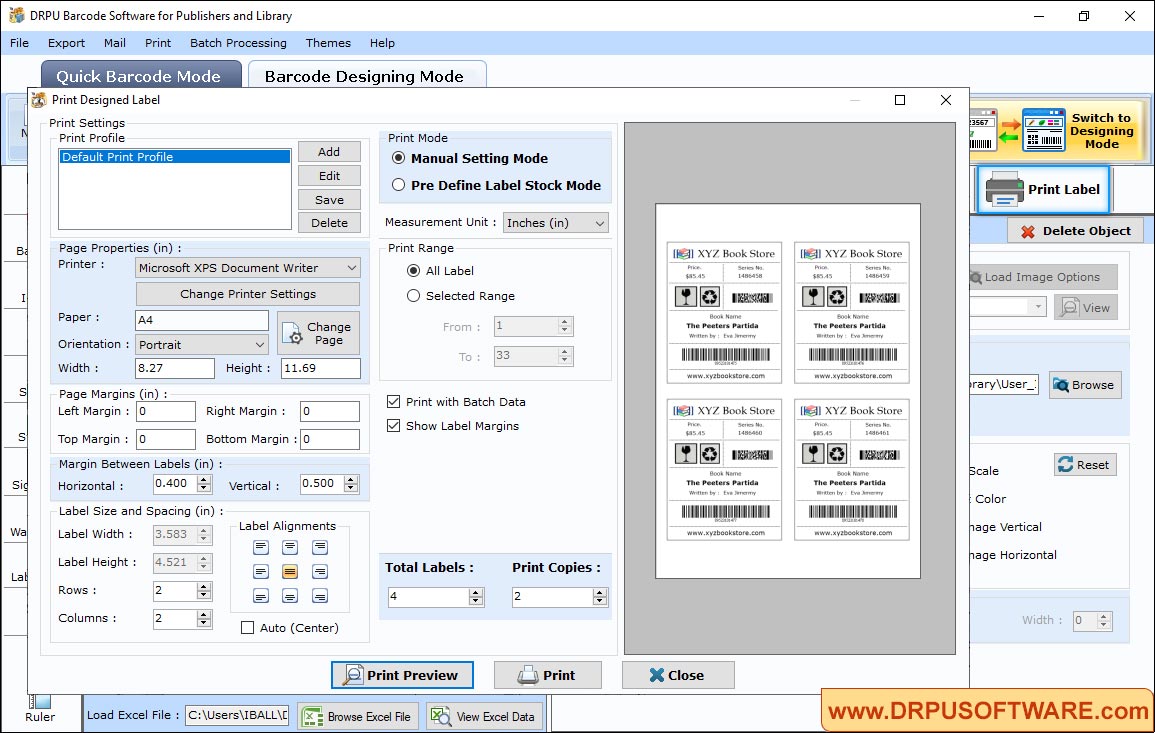Select bottom-right label alignment icon

(320, 596)
